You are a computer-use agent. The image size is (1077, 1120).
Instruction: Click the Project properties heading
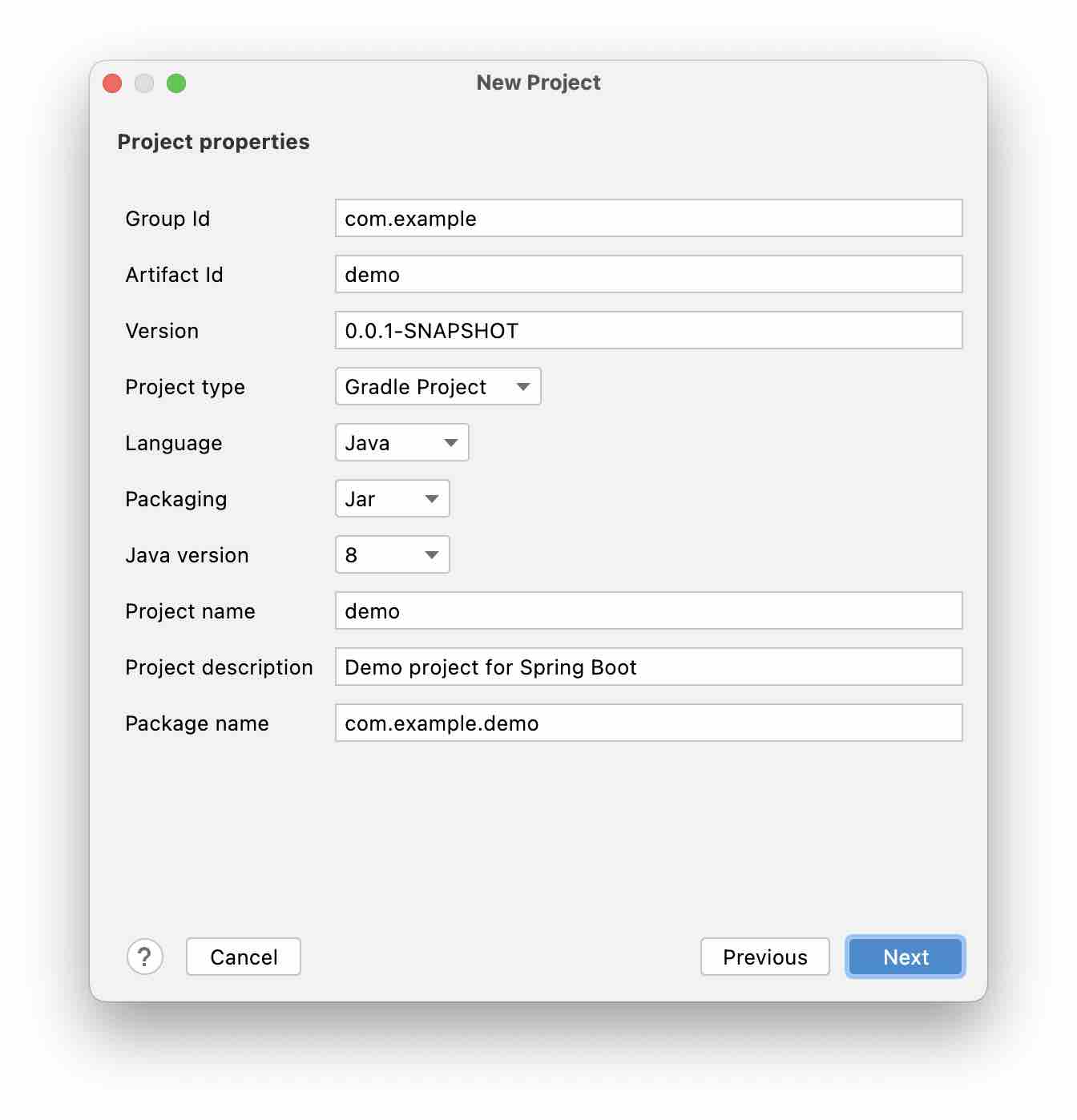pyautogui.click(x=215, y=142)
